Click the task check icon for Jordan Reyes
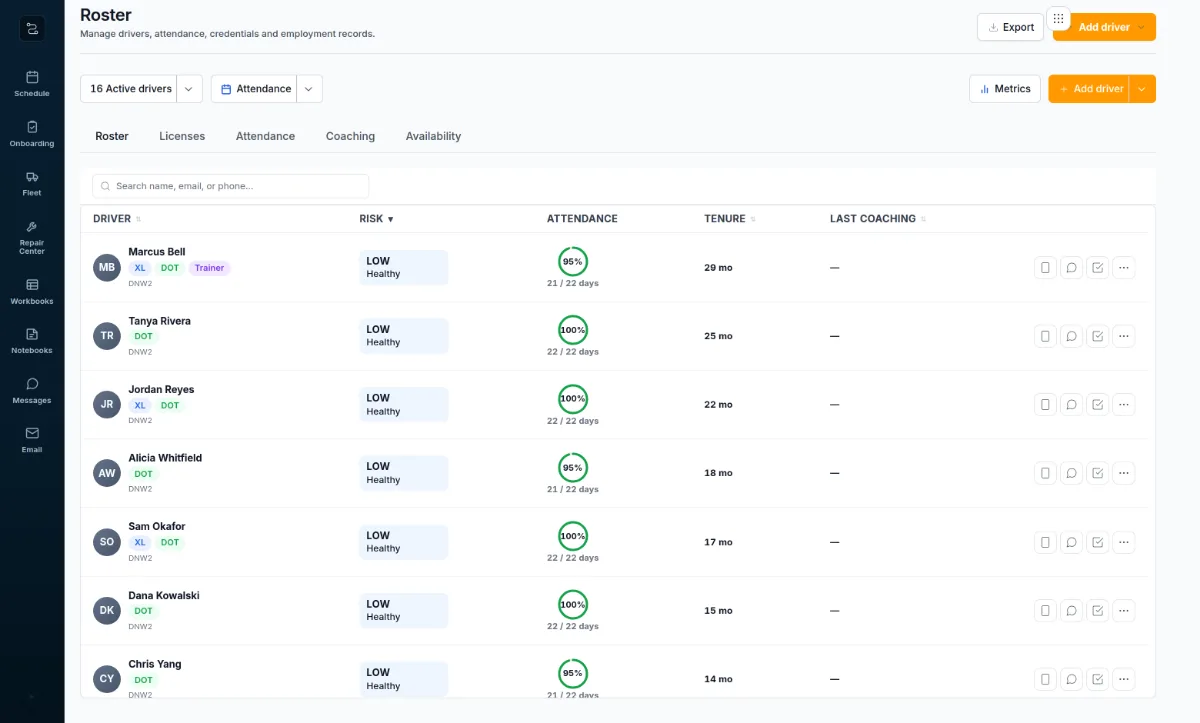This screenshot has height=723, width=1200. coord(1097,405)
